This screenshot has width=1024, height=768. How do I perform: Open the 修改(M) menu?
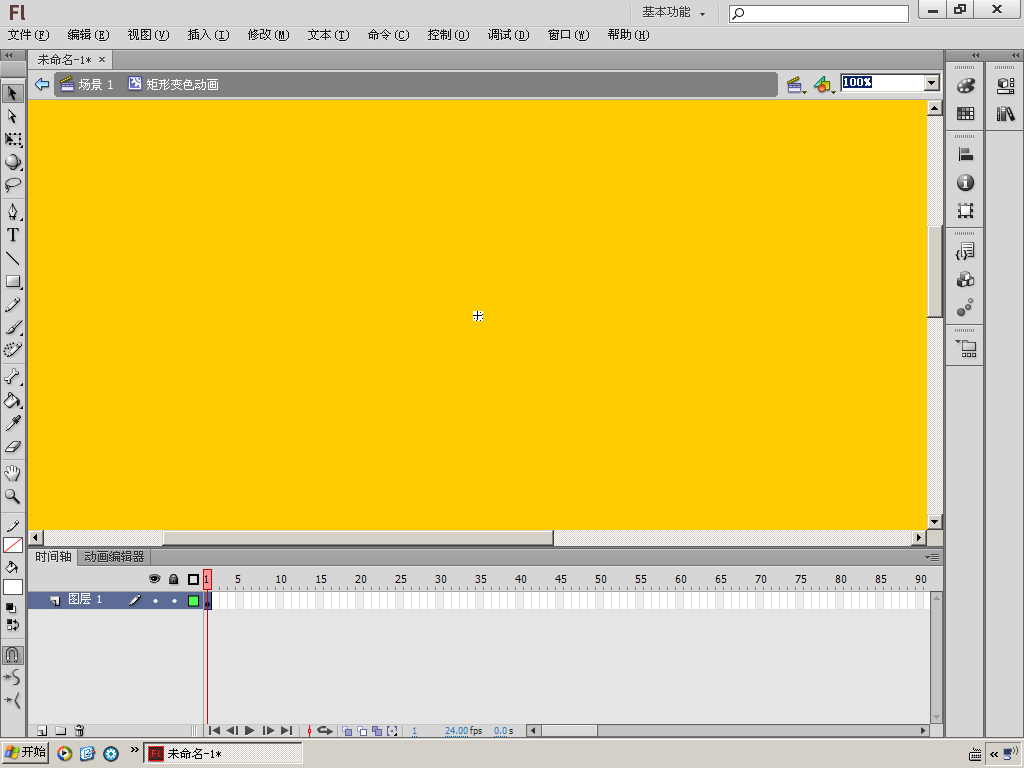(268, 35)
